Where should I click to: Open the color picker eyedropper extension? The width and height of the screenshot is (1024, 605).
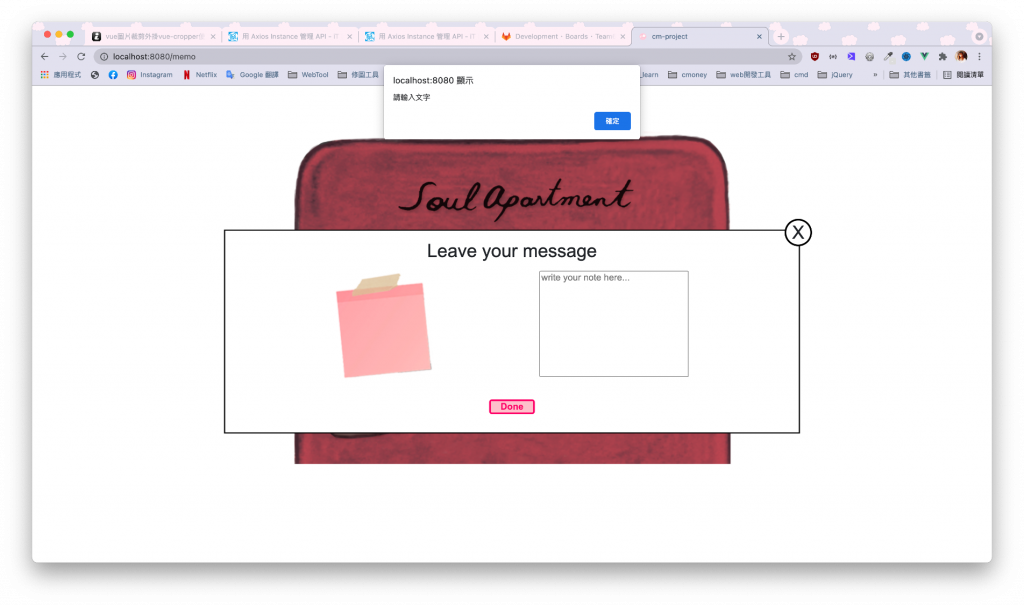click(888, 56)
